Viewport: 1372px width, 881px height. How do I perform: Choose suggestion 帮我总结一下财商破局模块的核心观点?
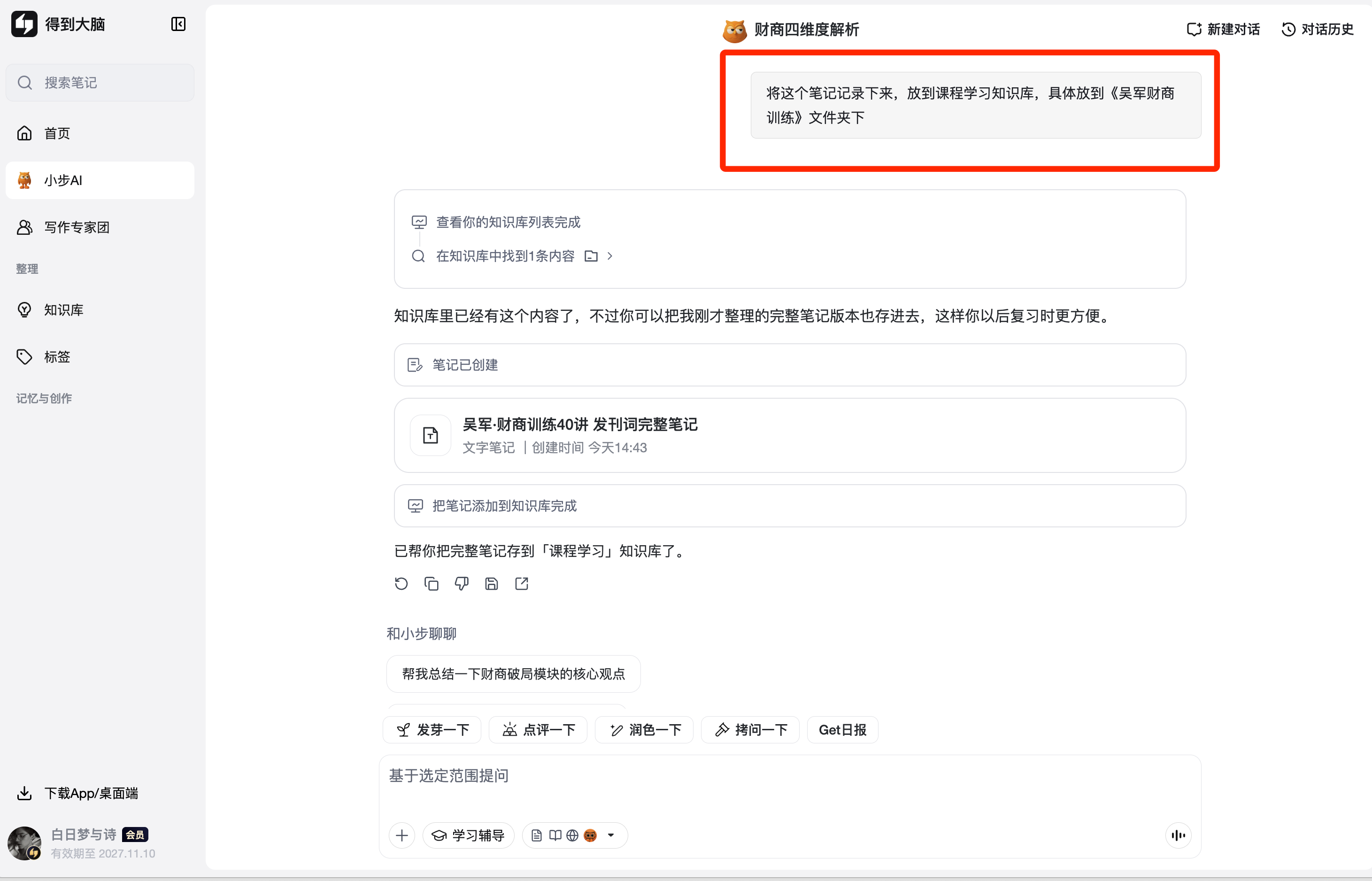coord(514,674)
